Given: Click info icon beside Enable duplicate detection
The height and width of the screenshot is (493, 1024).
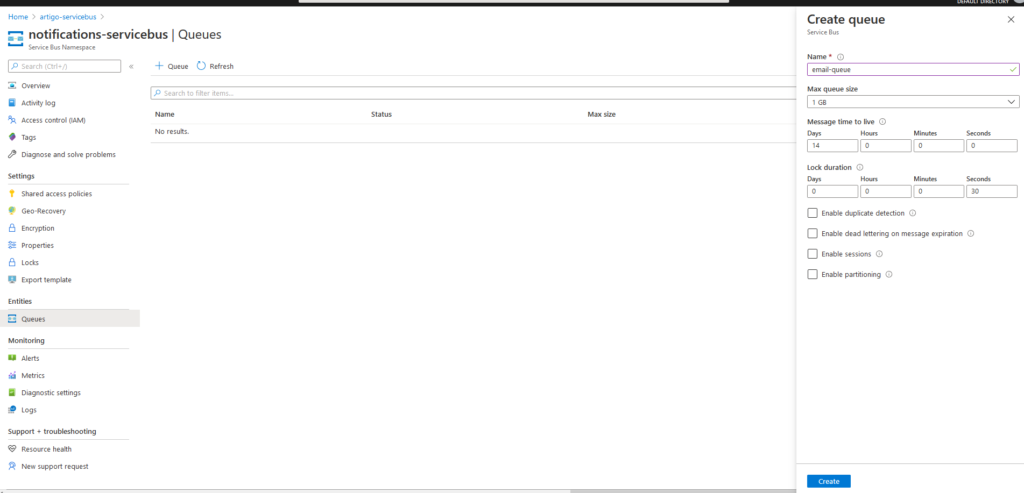Looking at the screenshot, I should point(912,213).
